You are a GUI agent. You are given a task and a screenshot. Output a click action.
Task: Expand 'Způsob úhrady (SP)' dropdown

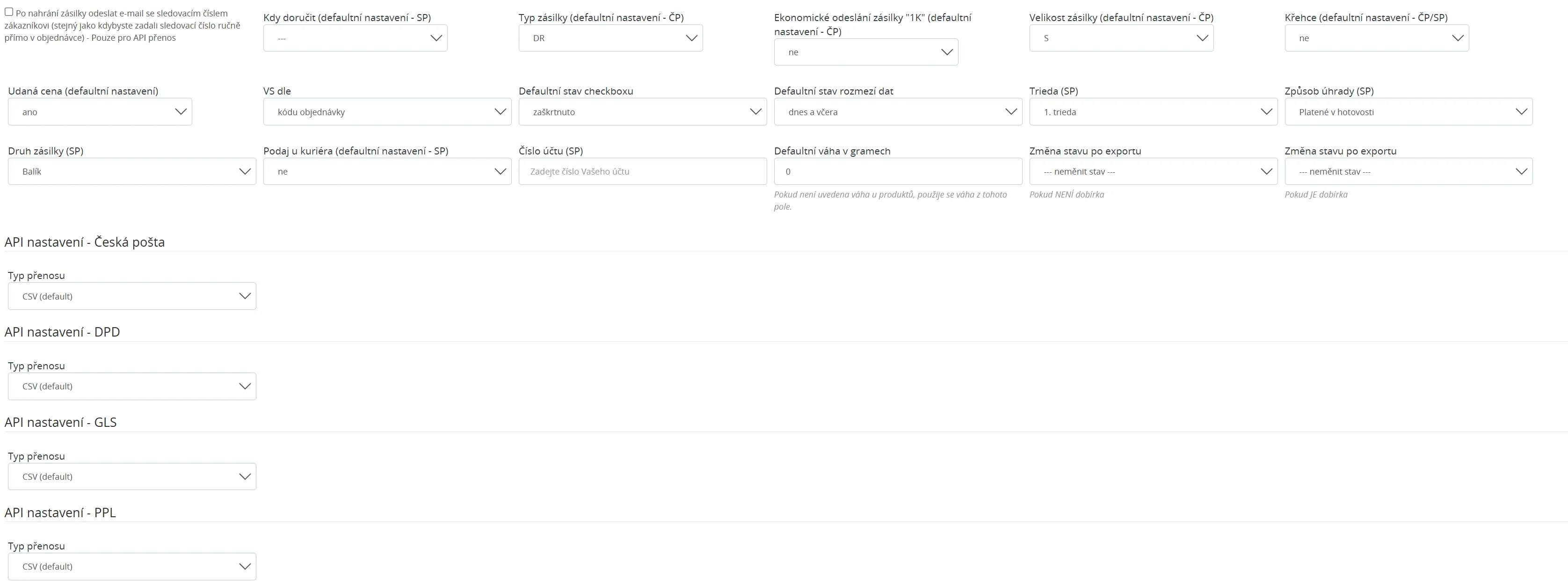click(1408, 112)
